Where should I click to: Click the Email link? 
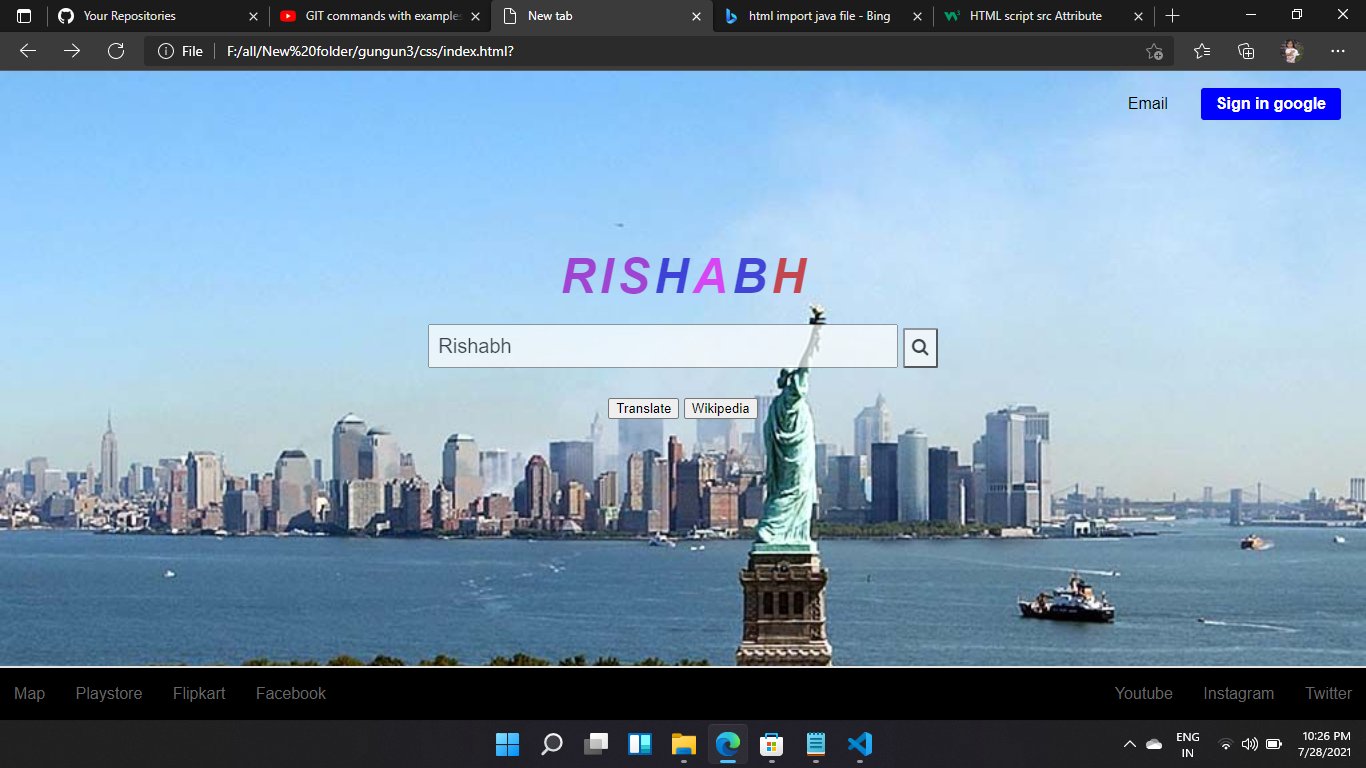[1147, 103]
